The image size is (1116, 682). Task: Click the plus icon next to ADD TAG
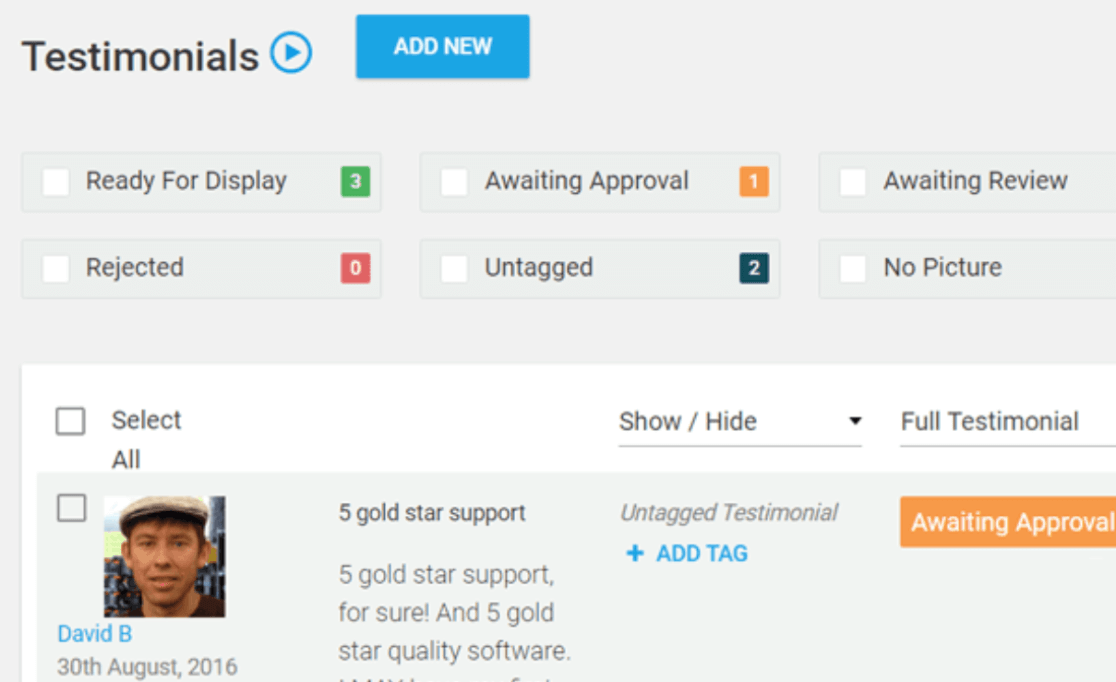click(634, 554)
